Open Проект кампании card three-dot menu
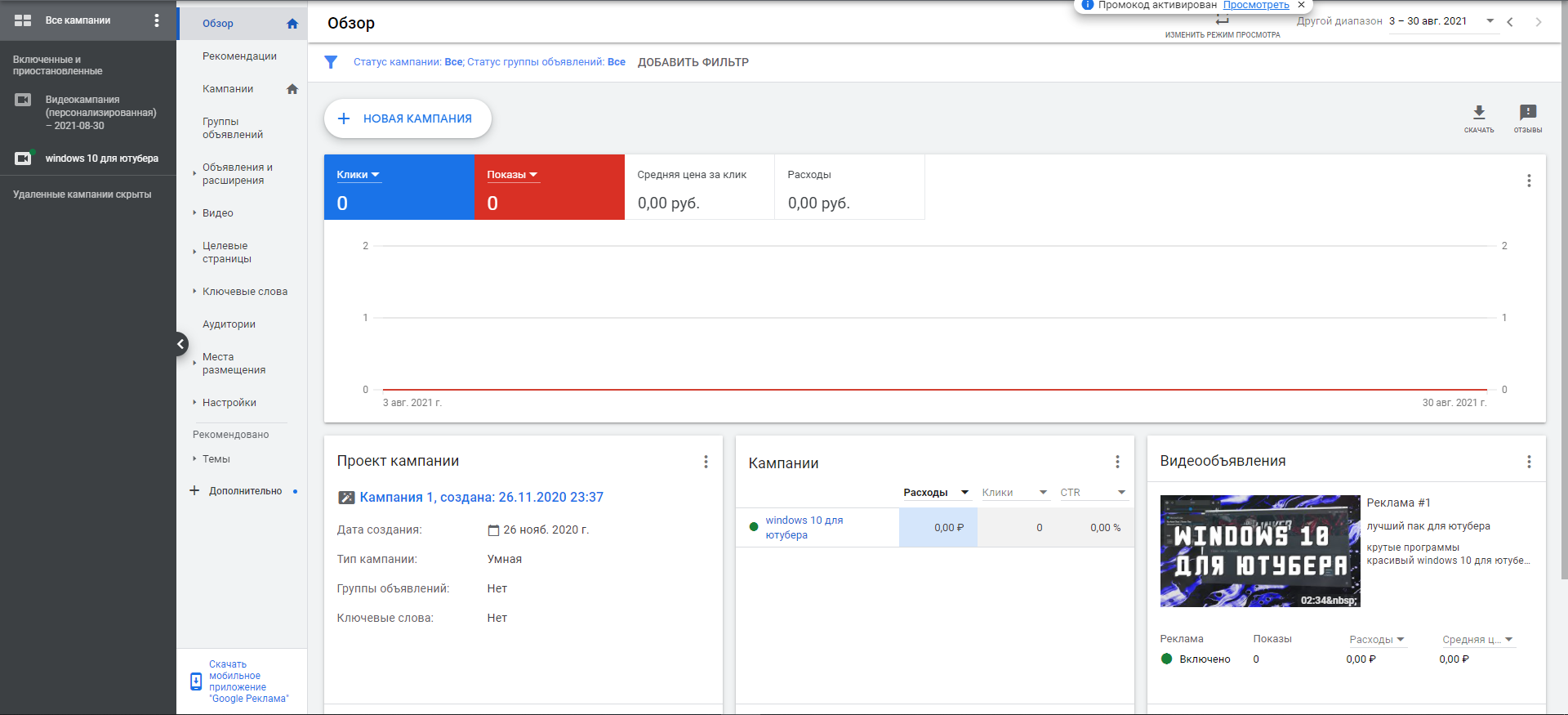Viewport: 1568px width, 715px height. point(706,462)
